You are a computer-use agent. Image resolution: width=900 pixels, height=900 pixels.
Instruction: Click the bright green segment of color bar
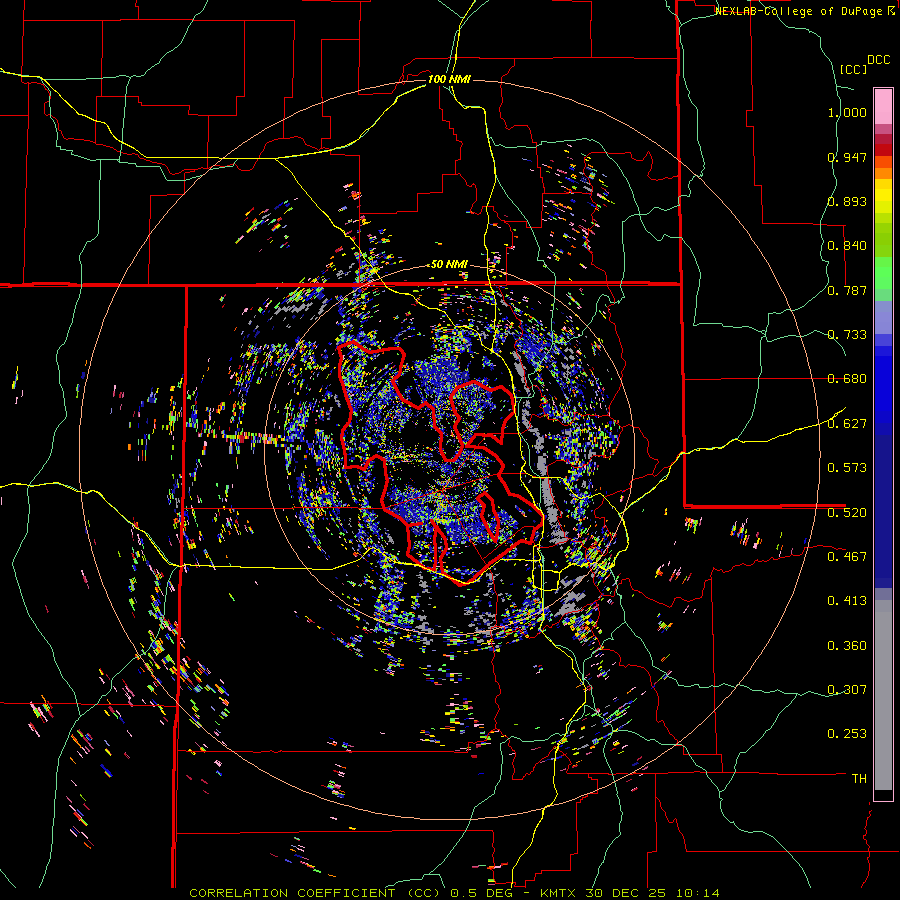click(883, 273)
